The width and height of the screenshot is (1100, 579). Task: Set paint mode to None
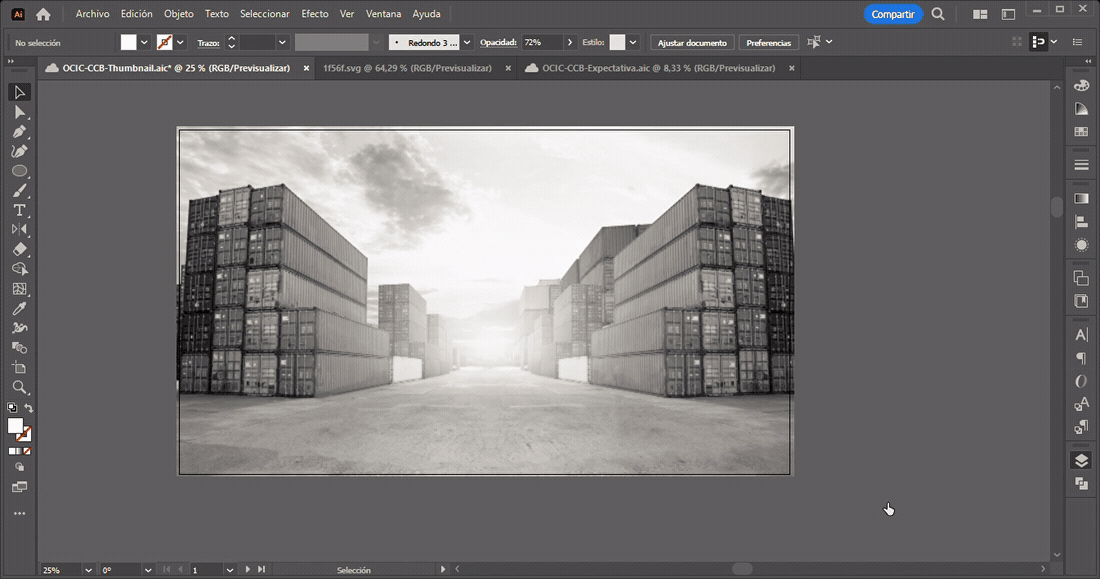[x=27, y=451]
